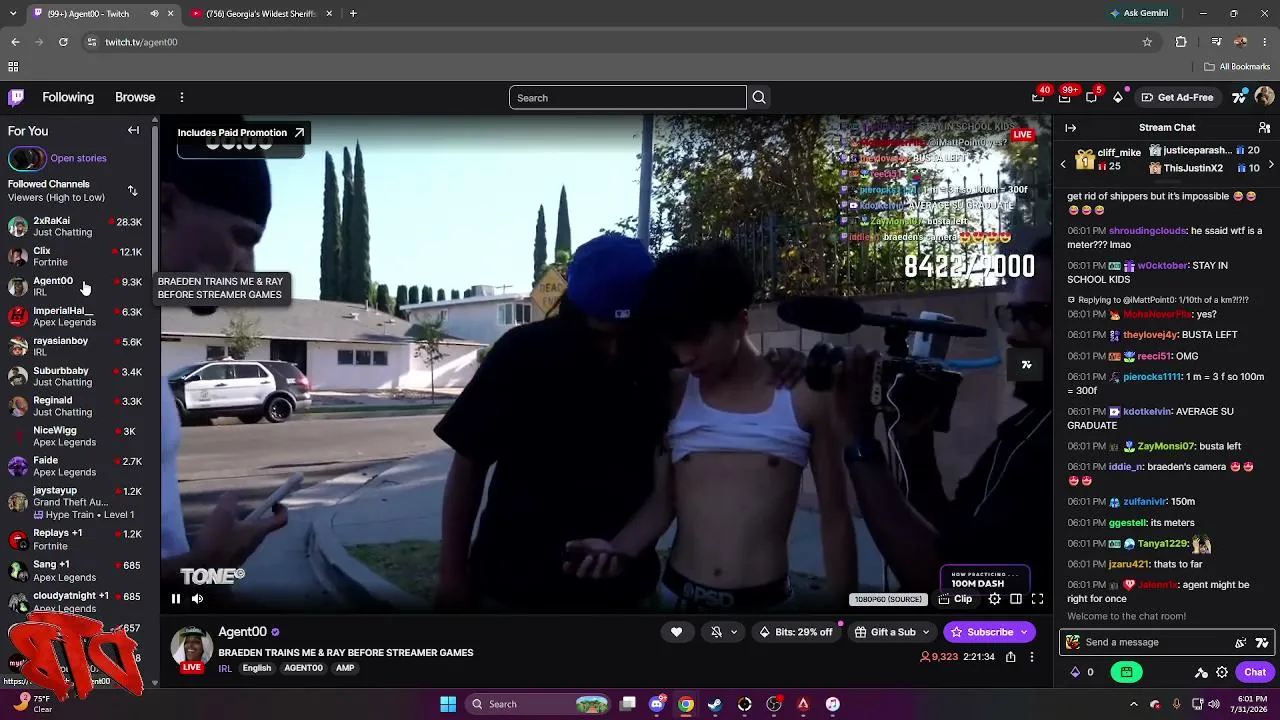Screen dimensions: 1280x720
Task: Mute the stream volume
Action: pyautogui.click(x=197, y=599)
